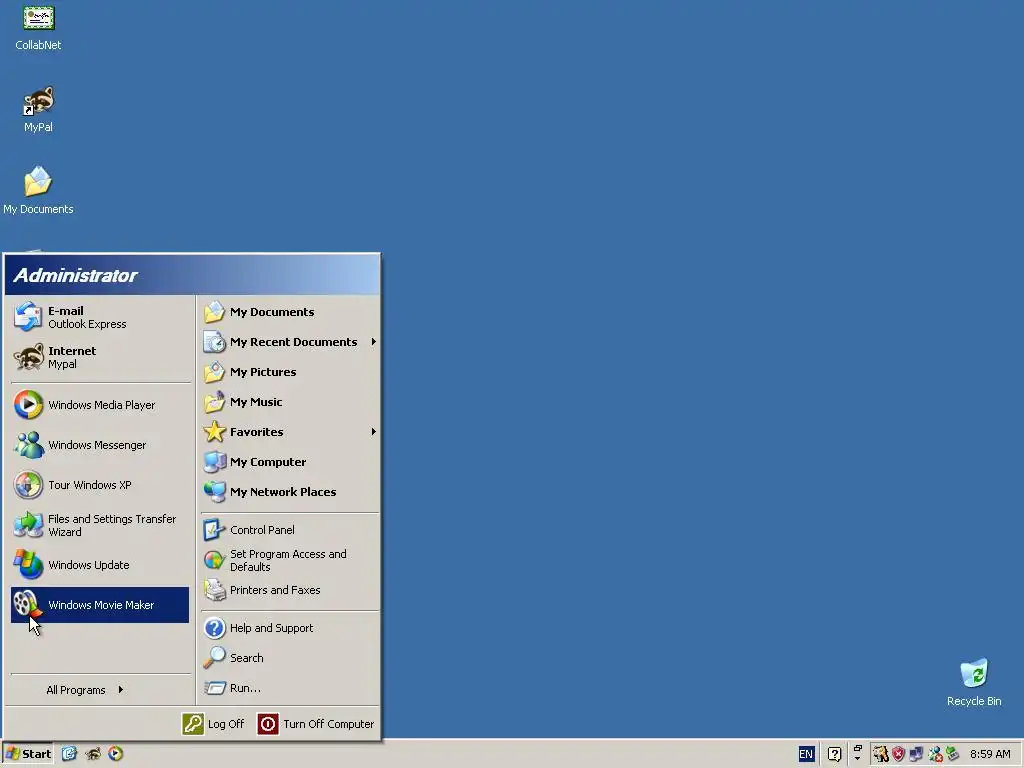Expand the Favorites submenu arrow
Screen dimensions: 1024x768
[x=374, y=432]
